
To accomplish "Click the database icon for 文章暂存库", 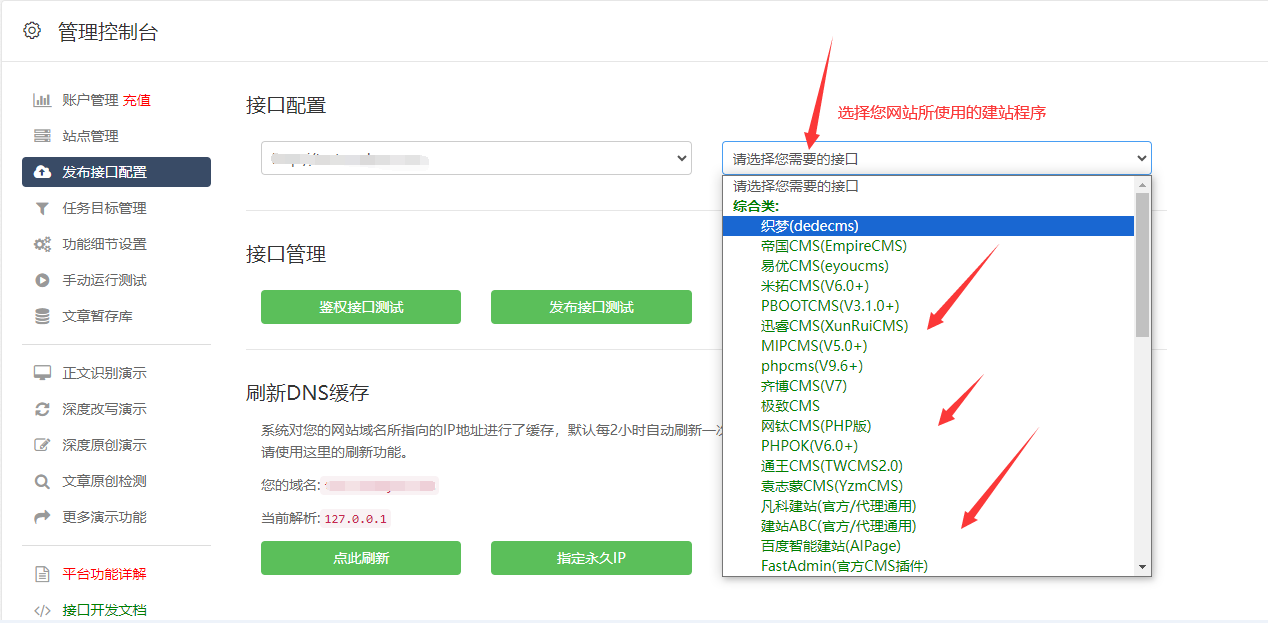I will coord(42,316).
